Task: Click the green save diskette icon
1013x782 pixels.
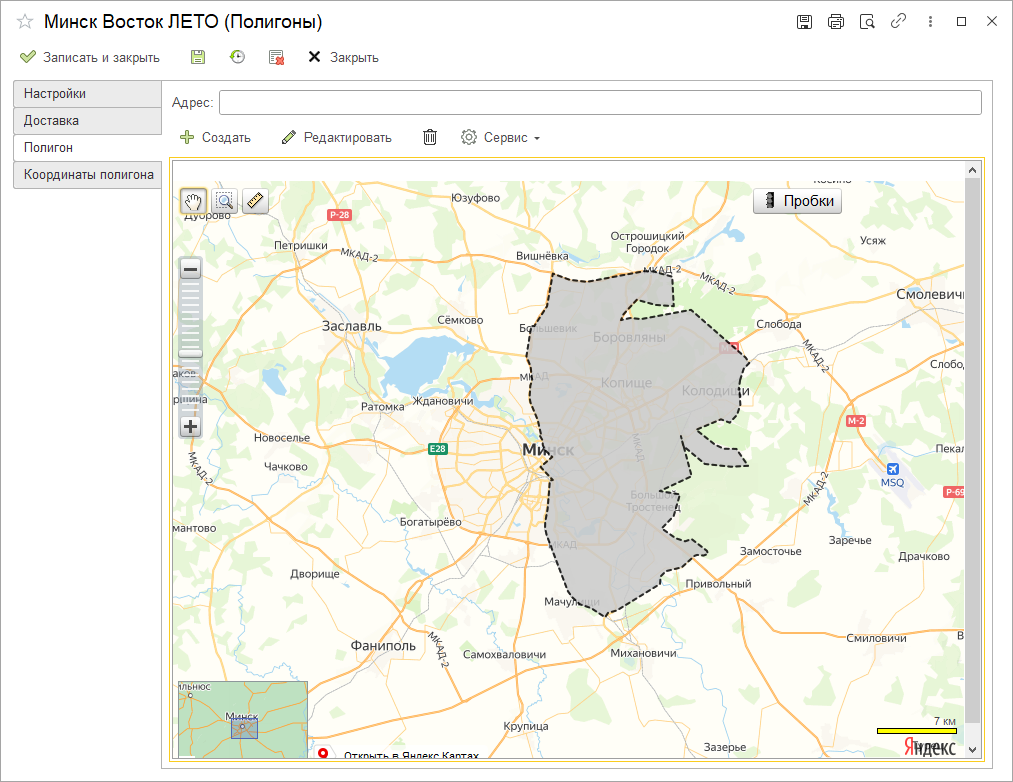Action: (198, 57)
